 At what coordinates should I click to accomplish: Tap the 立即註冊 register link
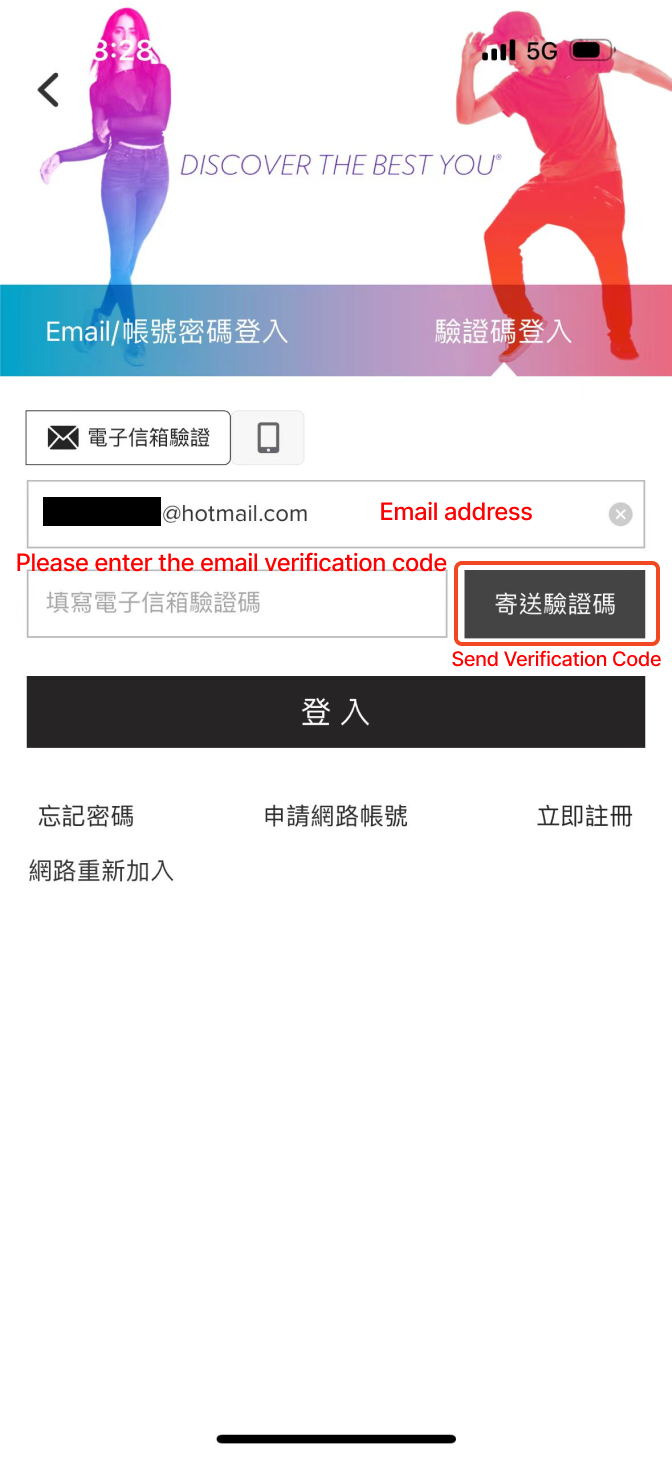coord(585,816)
